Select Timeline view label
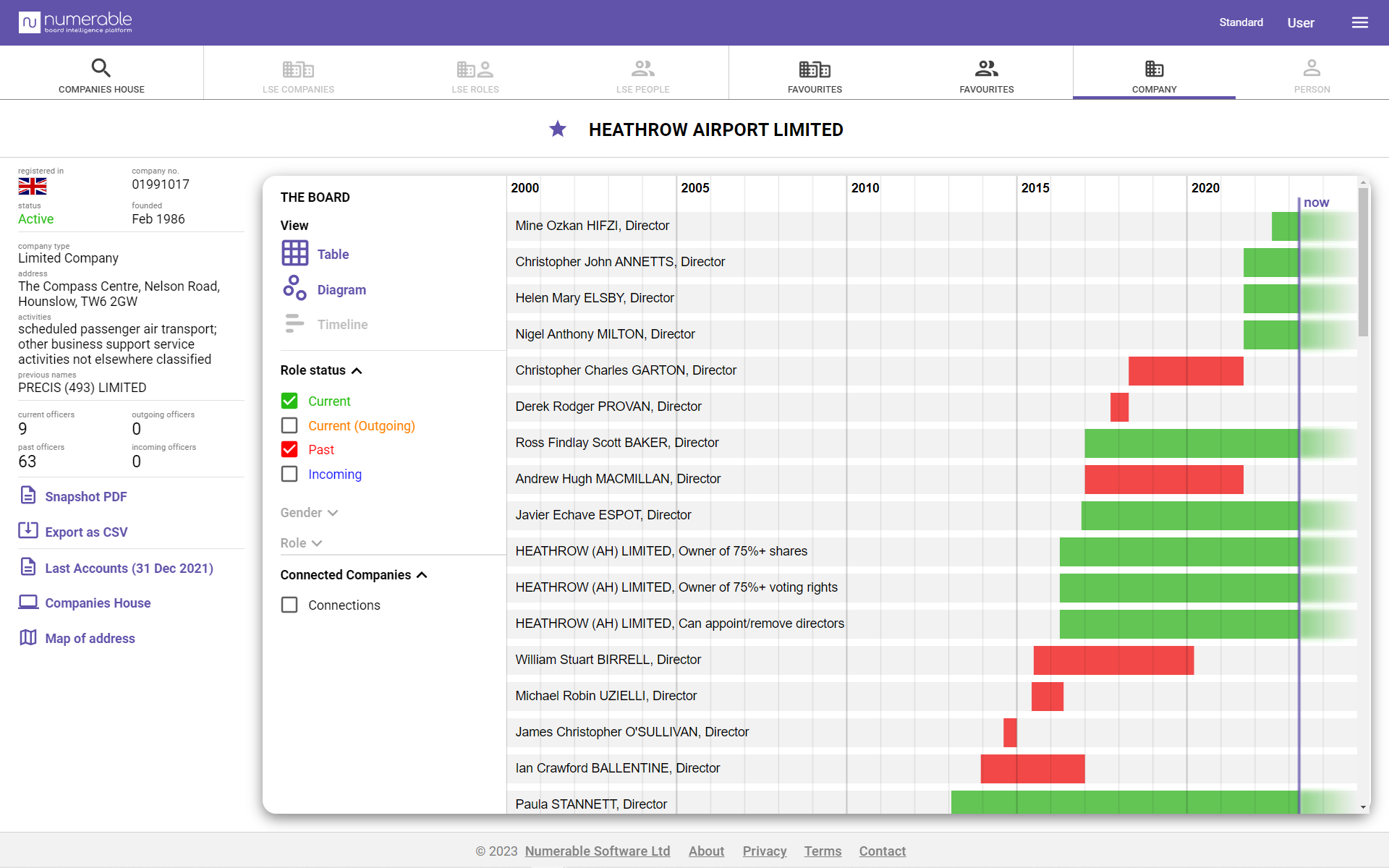The height and width of the screenshot is (868, 1389). coord(342,325)
